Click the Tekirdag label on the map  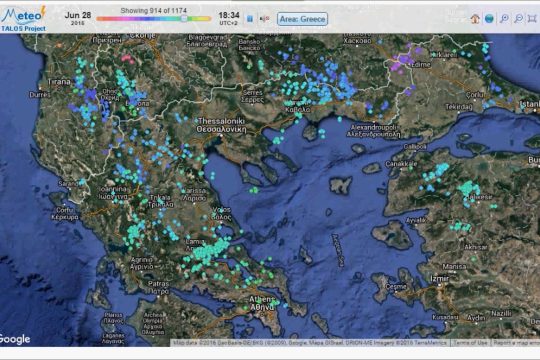click(x=459, y=107)
